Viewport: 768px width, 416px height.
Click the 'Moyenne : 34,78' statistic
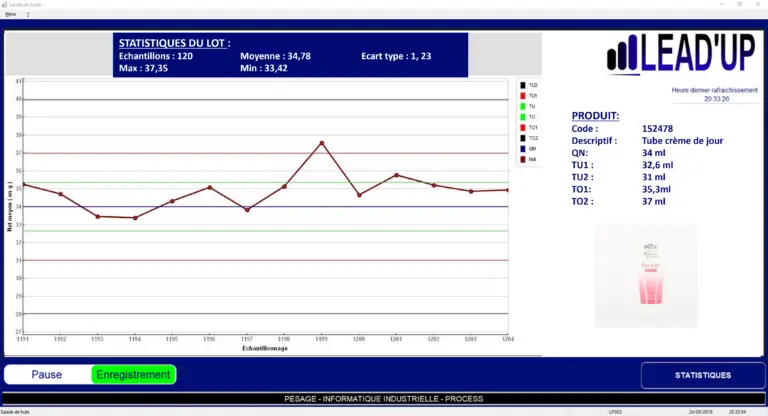click(x=275, y=56)
